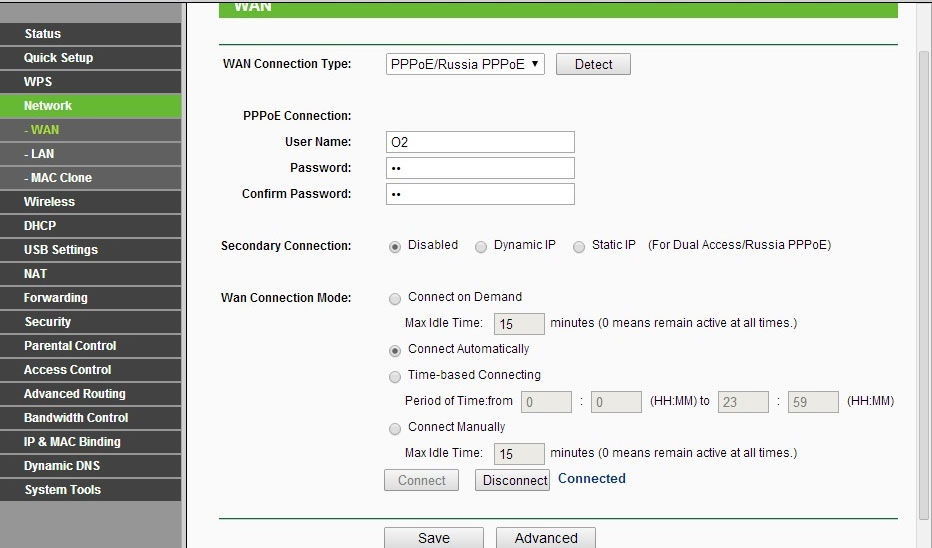932x548 pixels.
Task: Open USB Settings in the sidebar
Action: click(x=90, y=250)
